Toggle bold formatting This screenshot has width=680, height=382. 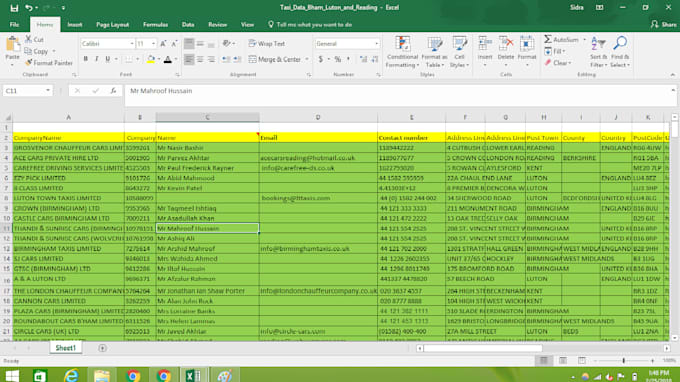[85, 59]
